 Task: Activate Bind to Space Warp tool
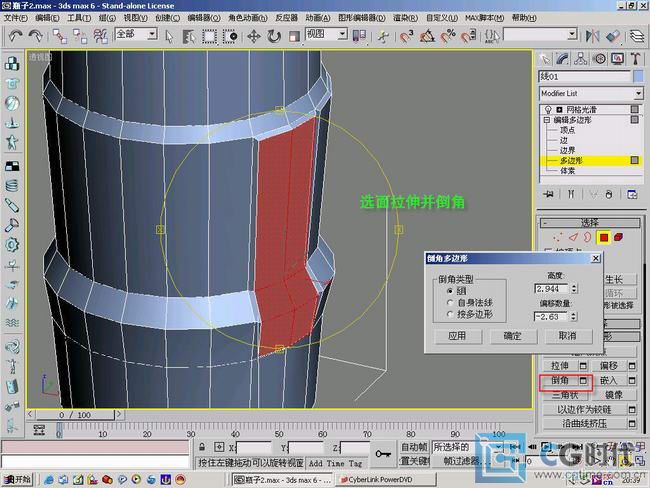point(100,36)
